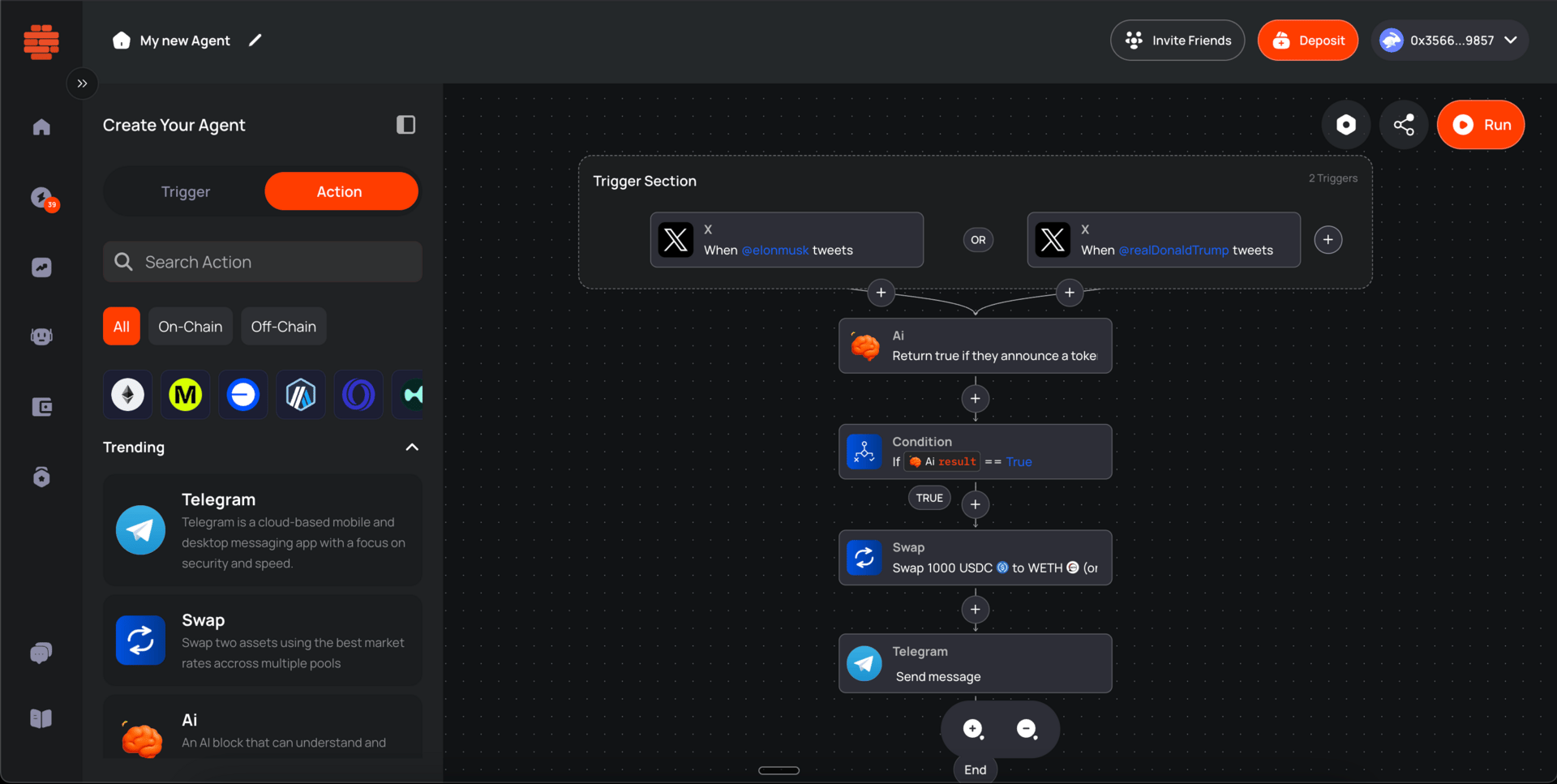Open the robot agents sidebar icon
Image resolution: width=1557 pixels, height=784 pixels.
click(41, 336)
